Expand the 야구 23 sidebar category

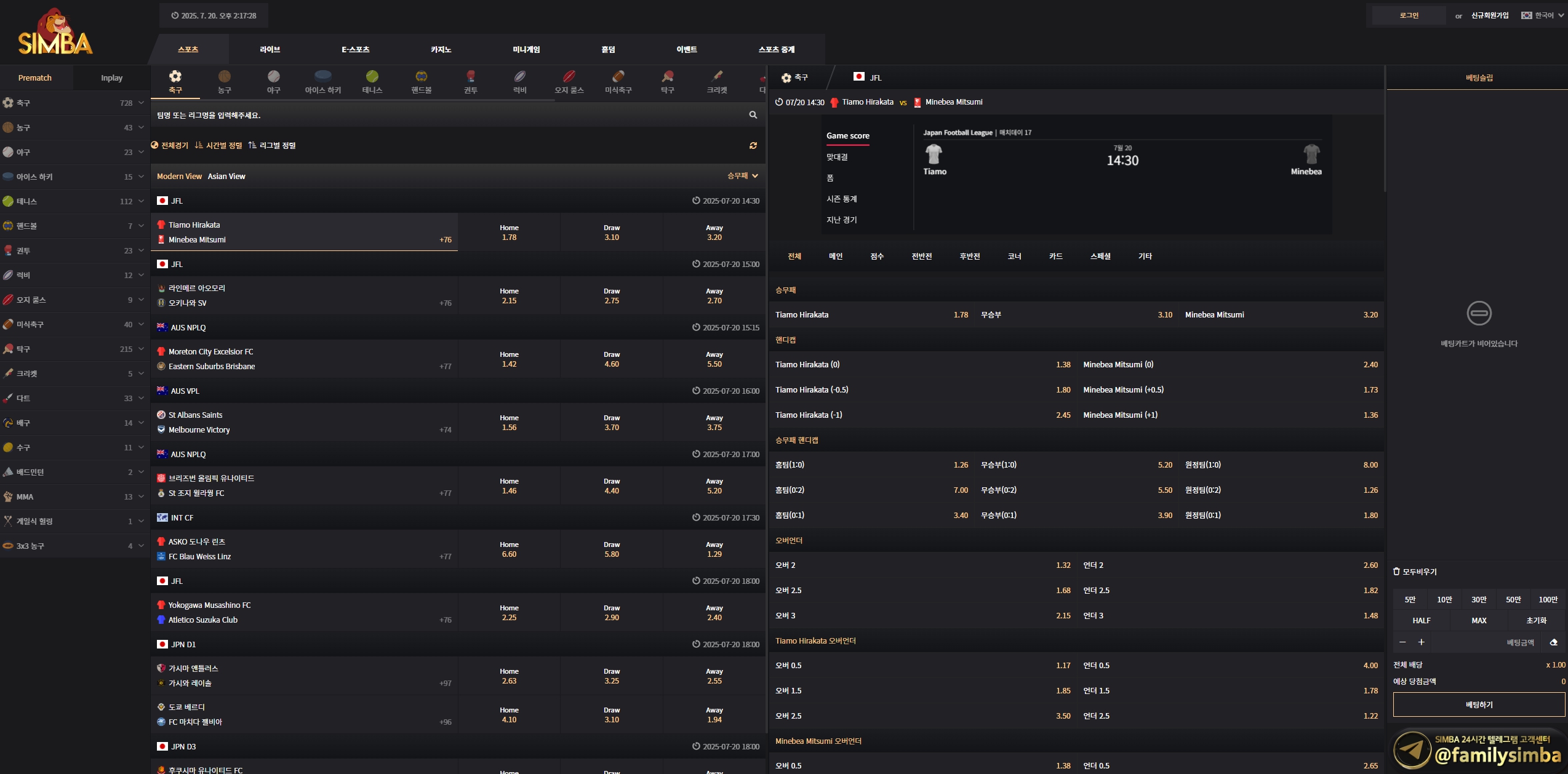tap(74, 152)
